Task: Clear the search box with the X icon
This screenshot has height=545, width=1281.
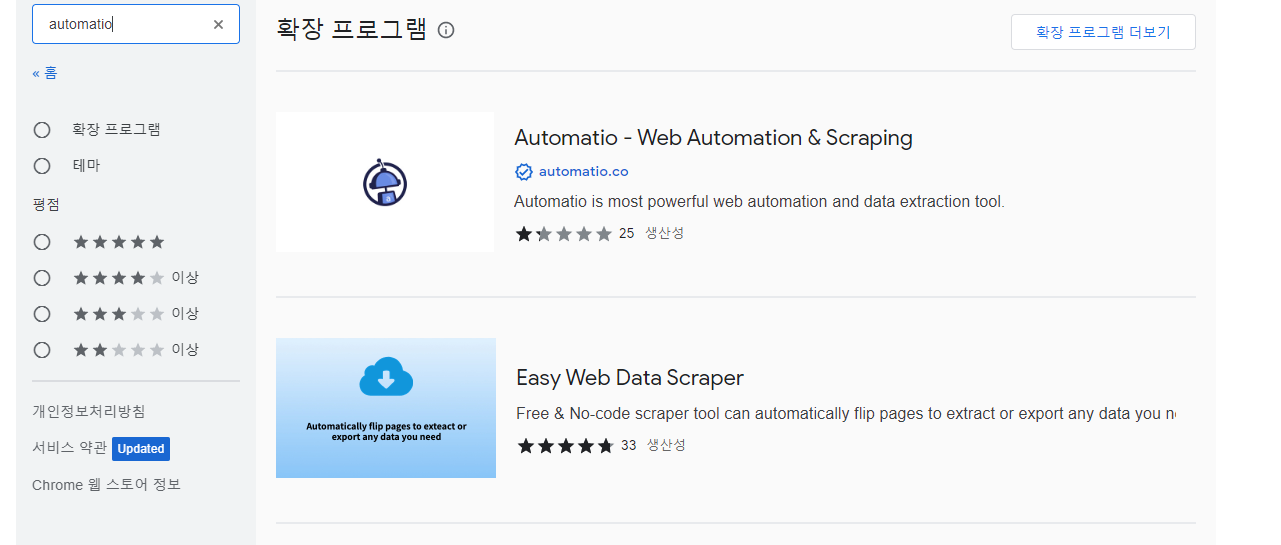Action: [x=218, y=24]
